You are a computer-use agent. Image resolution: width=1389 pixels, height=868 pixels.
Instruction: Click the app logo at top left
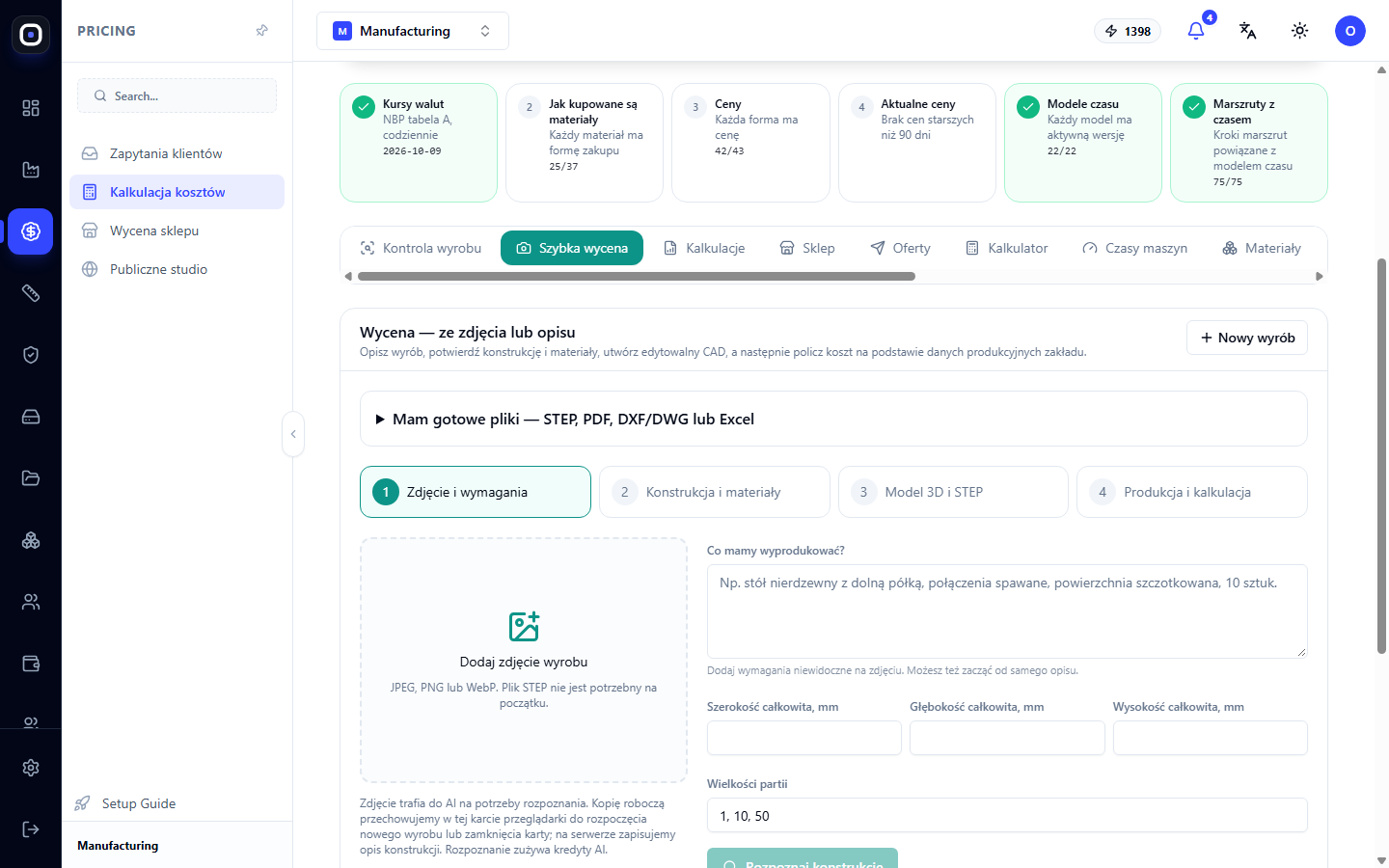click(31, 35)
